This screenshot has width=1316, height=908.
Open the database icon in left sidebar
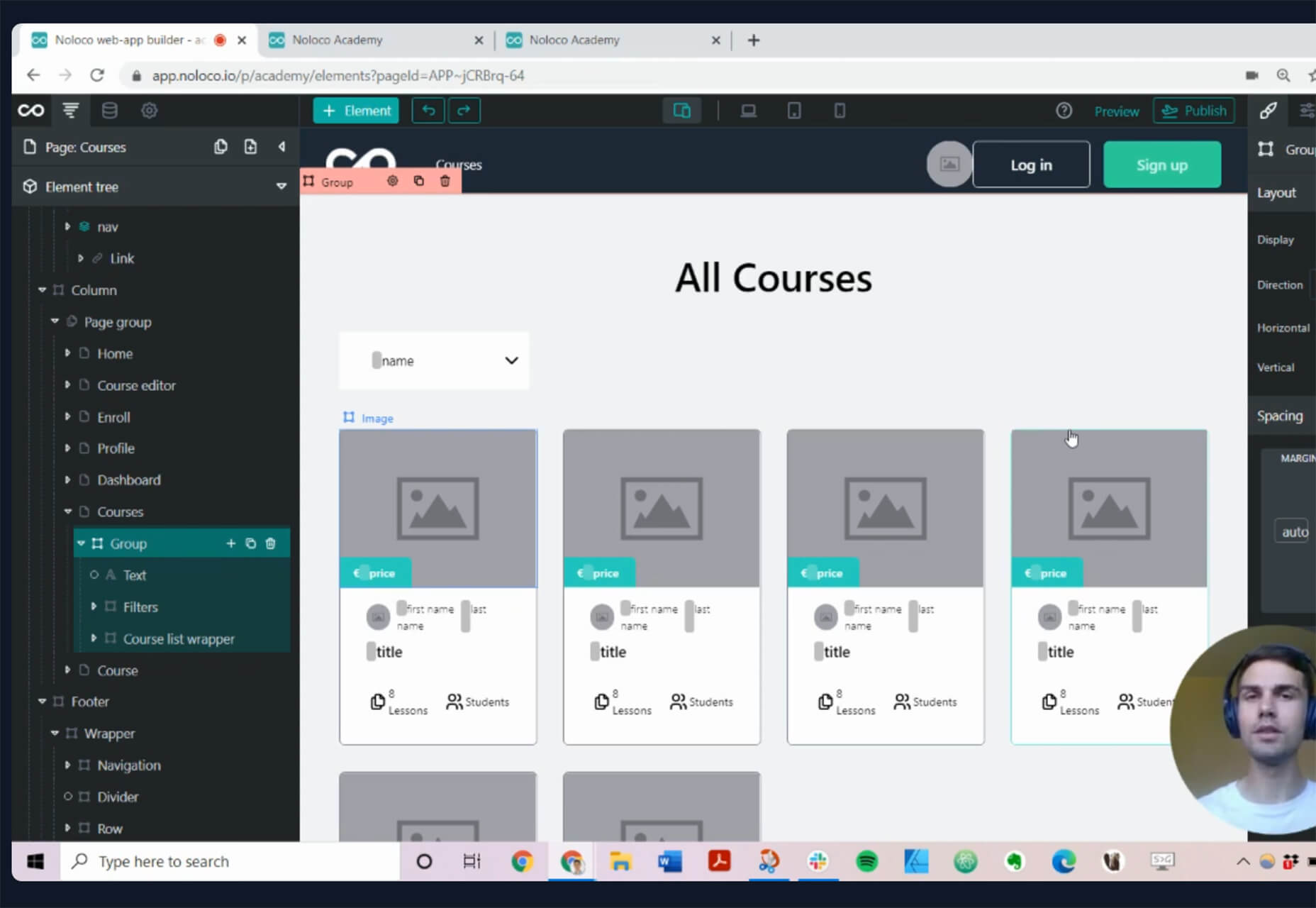109,111
